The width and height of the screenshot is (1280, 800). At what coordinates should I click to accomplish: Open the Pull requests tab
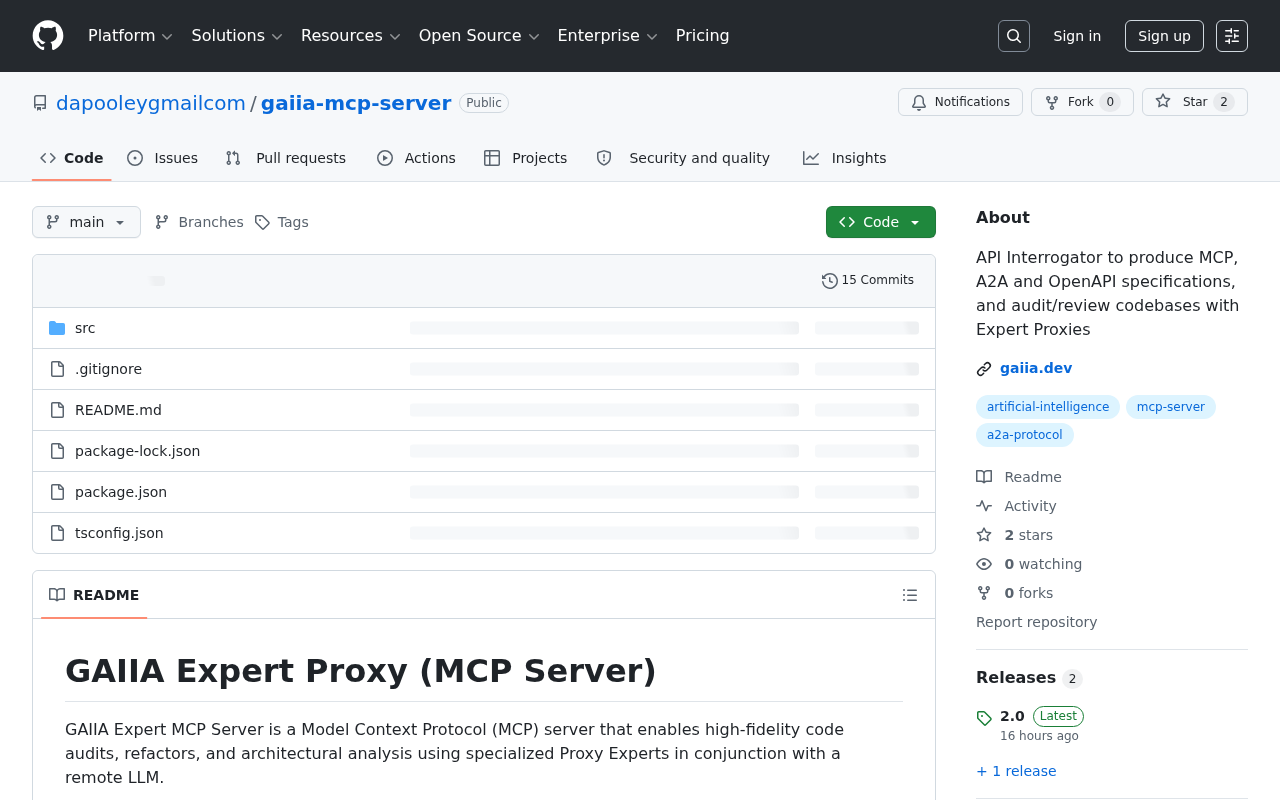(x=286, y=158)
